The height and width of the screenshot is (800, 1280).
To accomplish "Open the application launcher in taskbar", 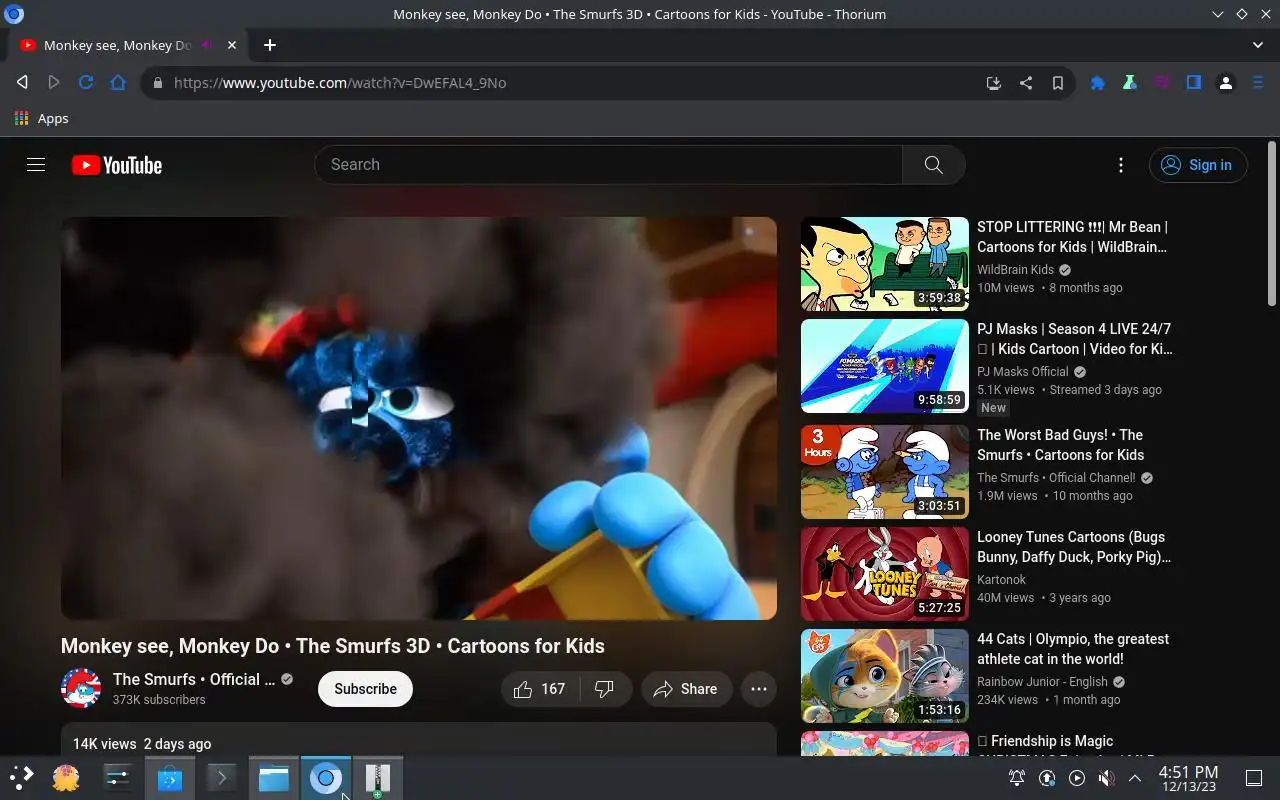I will pyautogui.click(x=22, y=778).
